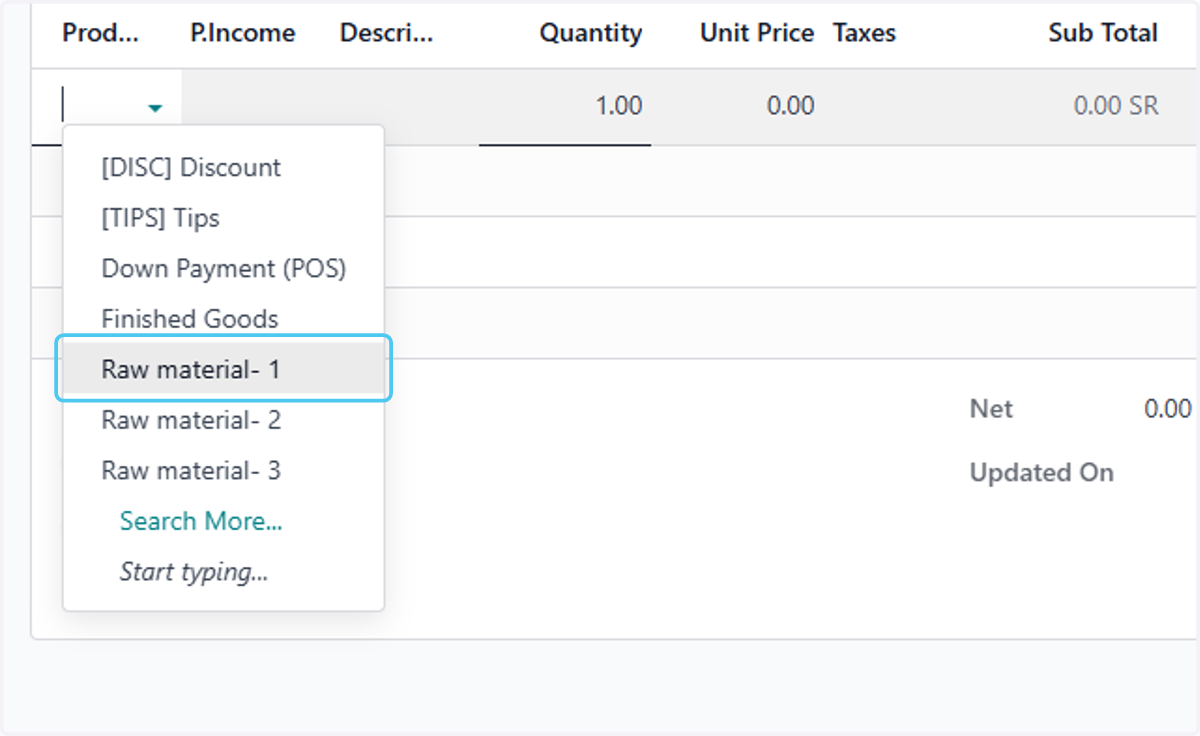The height and width of the screenshot is (736, 1200).
Task: Click the Updated On label
Action: [1042, 473]
